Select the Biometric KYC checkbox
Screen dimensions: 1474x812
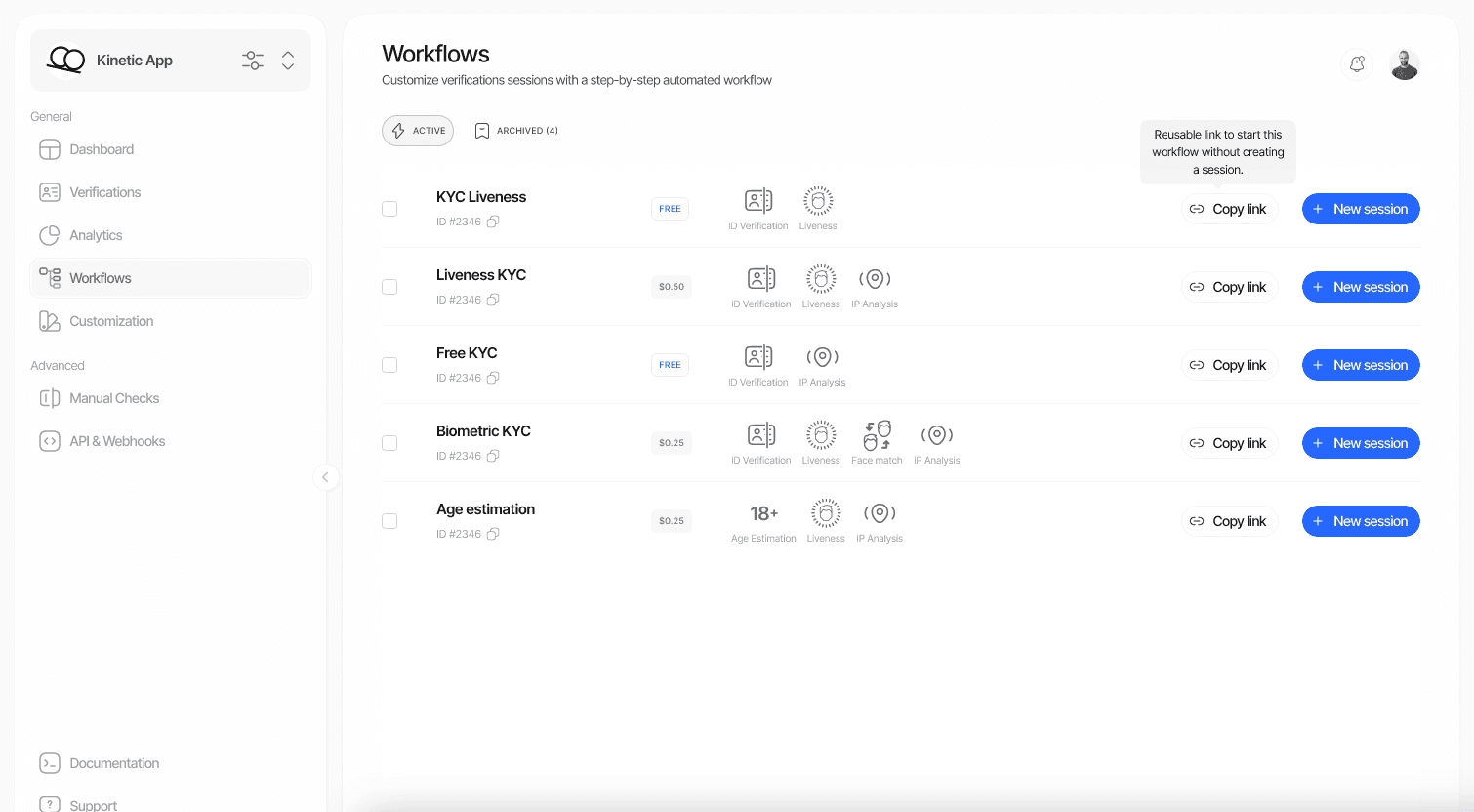pyautogui.click(x=389, y=443)
